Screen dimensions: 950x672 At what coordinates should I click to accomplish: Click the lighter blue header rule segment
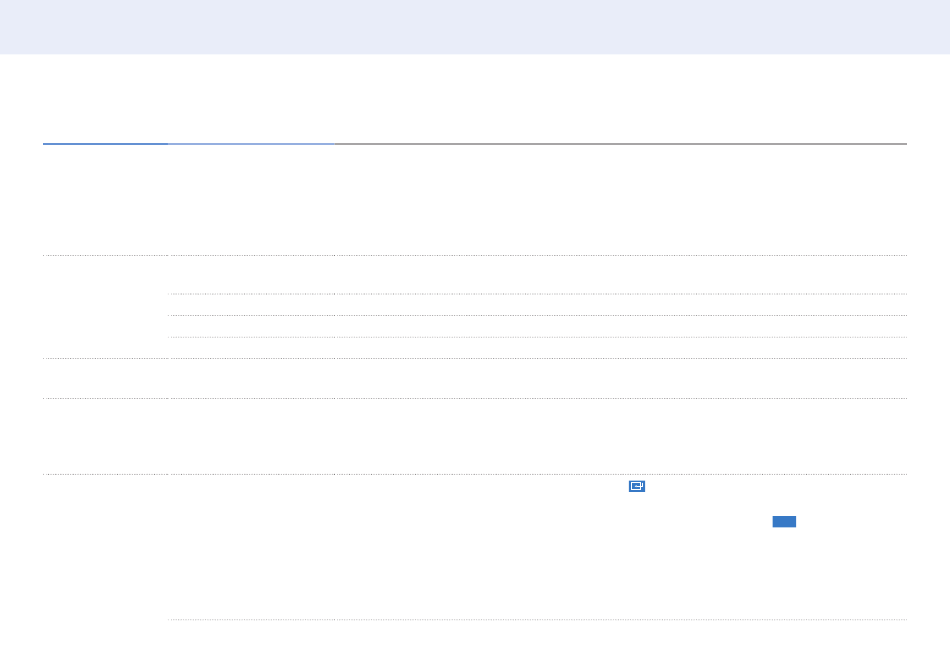251,144
